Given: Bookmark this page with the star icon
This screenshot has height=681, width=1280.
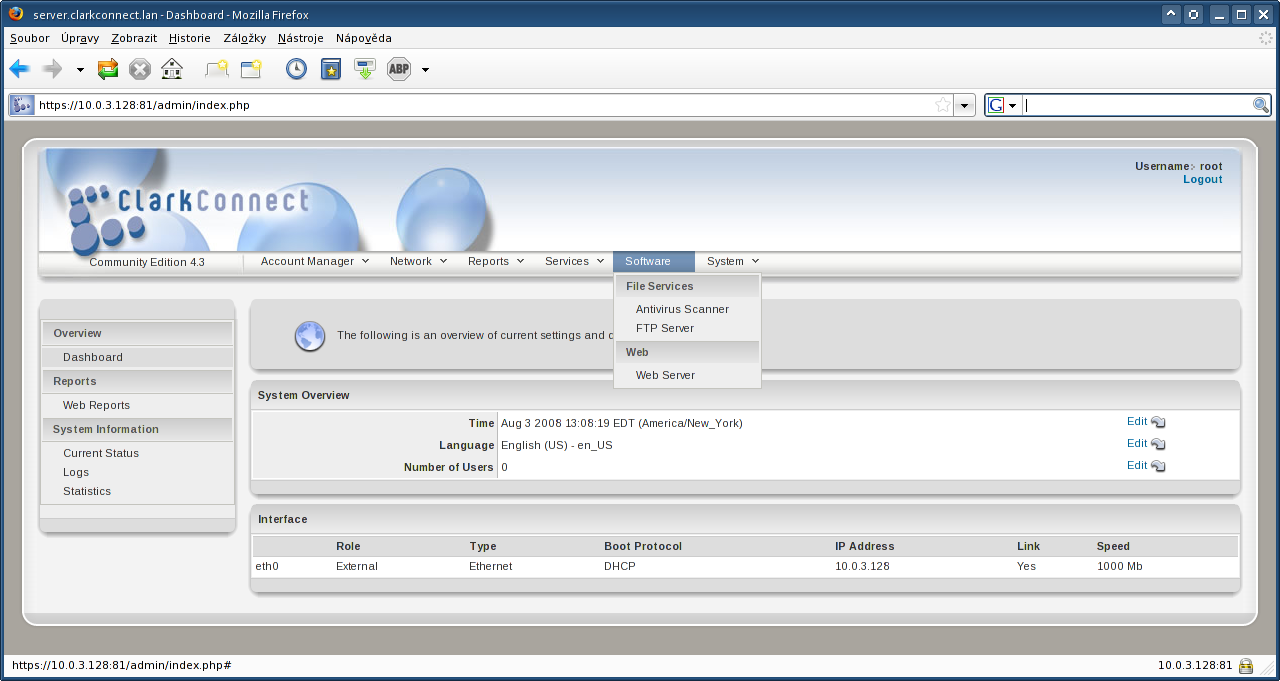Looking at the screenshot, I should pos(943,105).
